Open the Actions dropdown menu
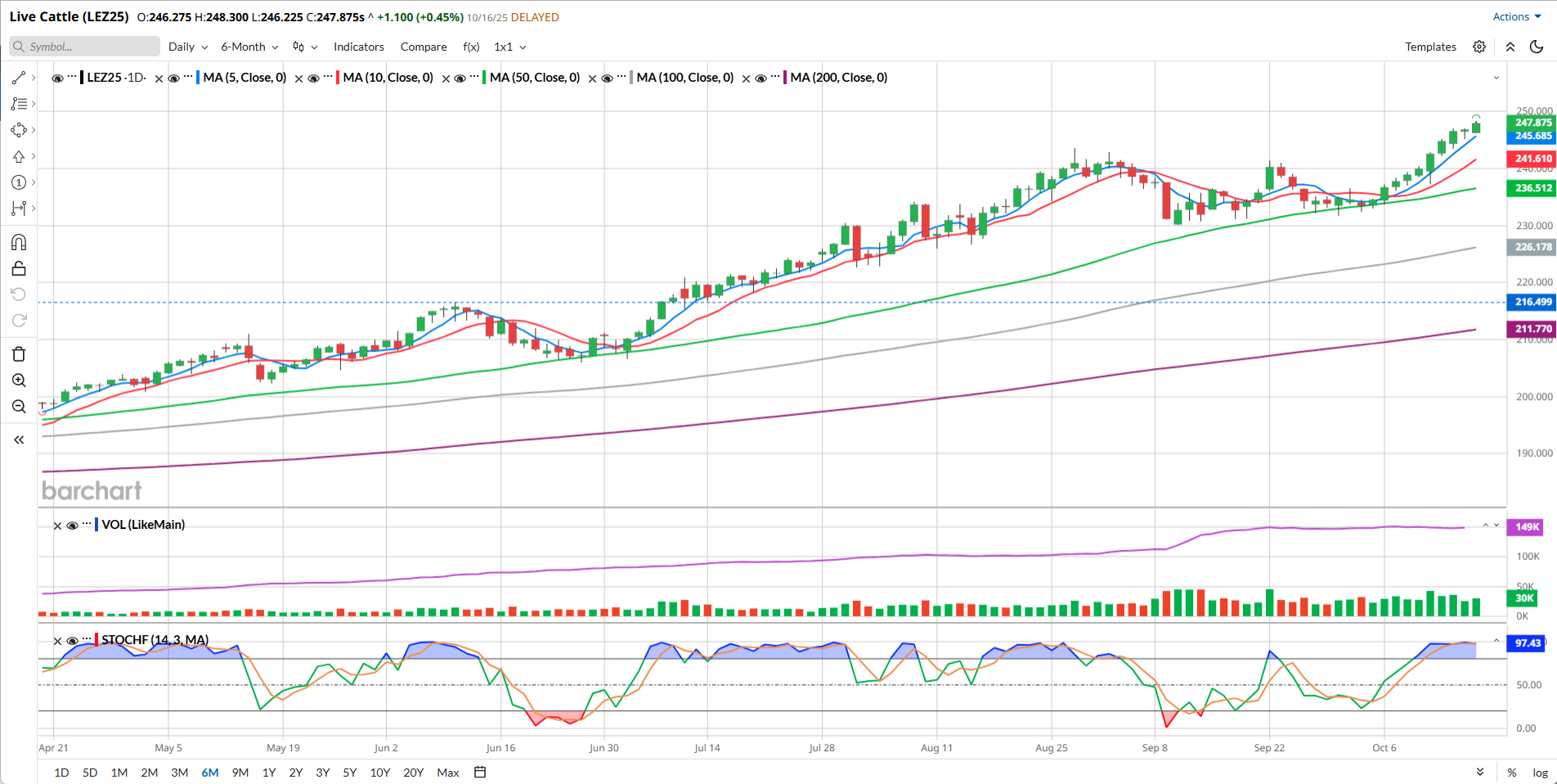1557x784 pixels. pos(1516,16)
